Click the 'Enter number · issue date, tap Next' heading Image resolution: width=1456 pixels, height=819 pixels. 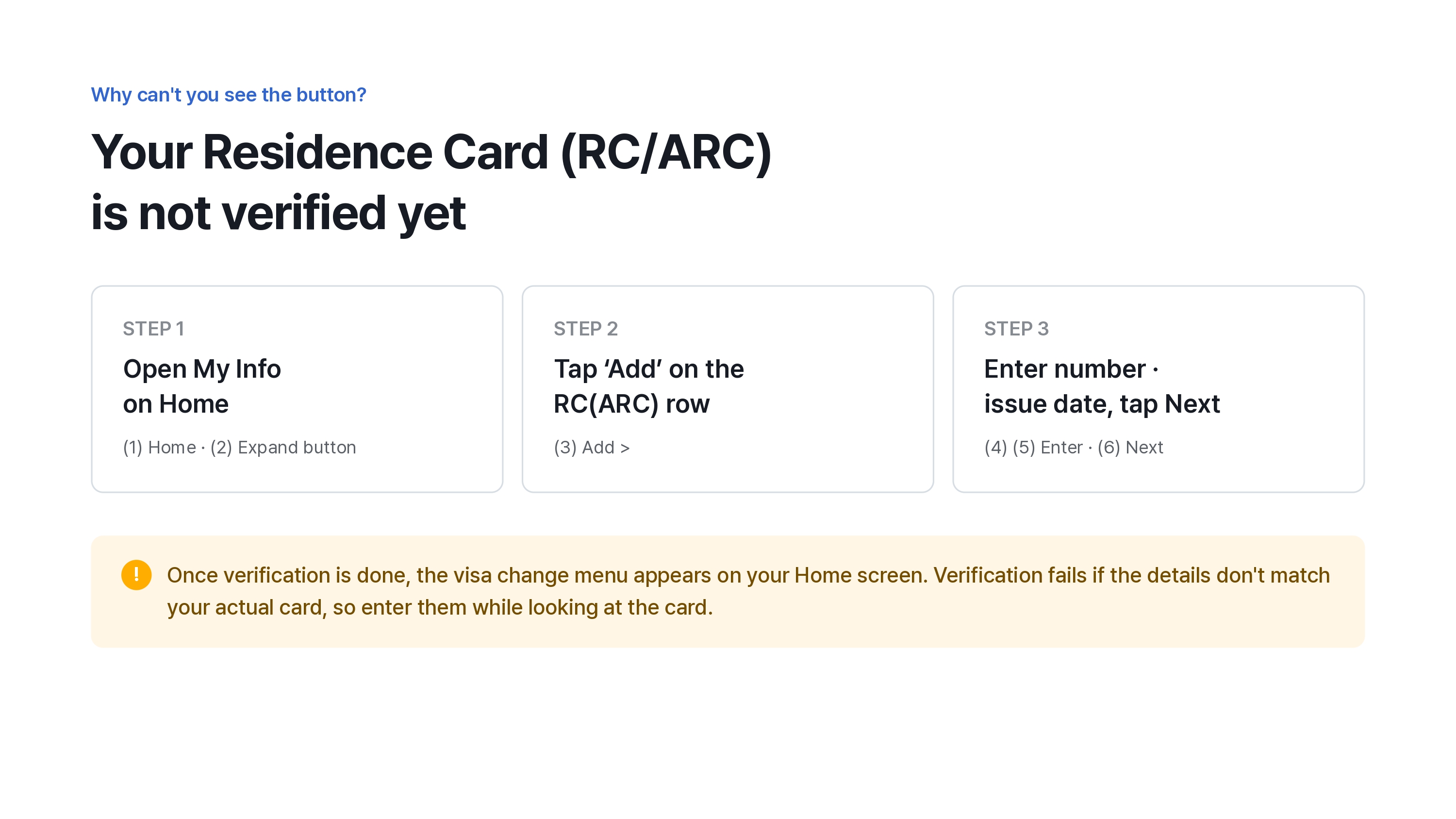[x=1102, y=386]
